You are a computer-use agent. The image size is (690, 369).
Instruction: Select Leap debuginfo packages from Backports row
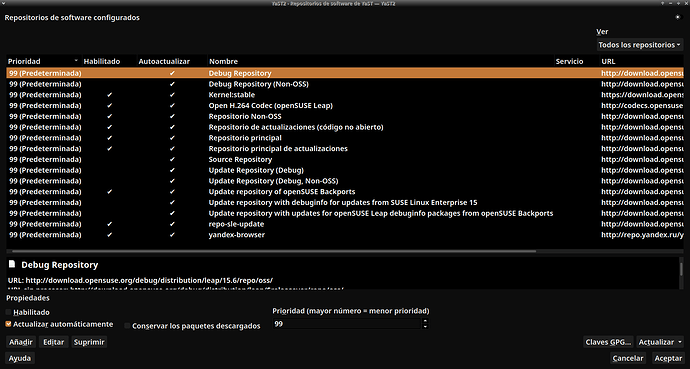click(345, 213)
